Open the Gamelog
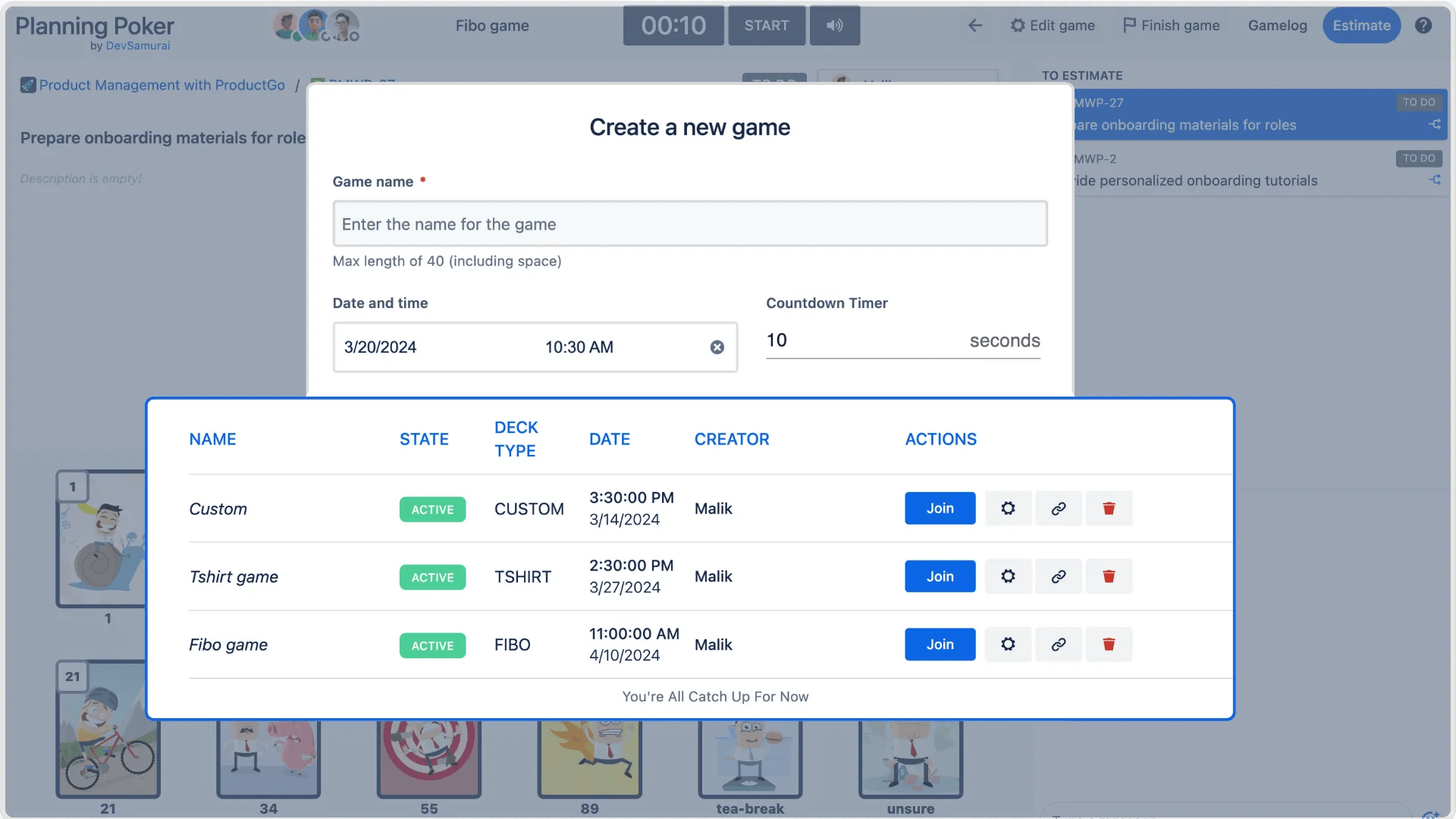Screen dimensions: 1456x819 1277,25
